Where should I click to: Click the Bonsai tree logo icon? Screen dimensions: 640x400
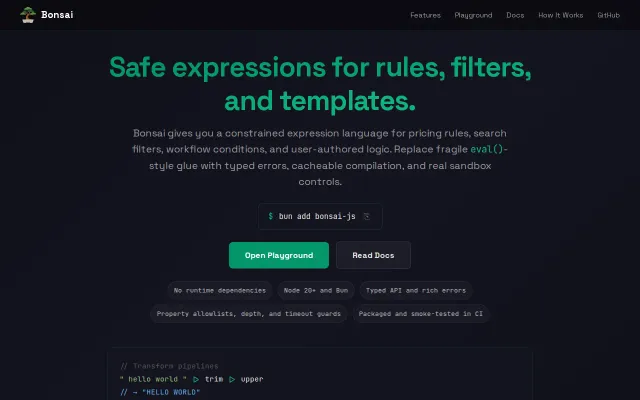(x=28, y=15)
